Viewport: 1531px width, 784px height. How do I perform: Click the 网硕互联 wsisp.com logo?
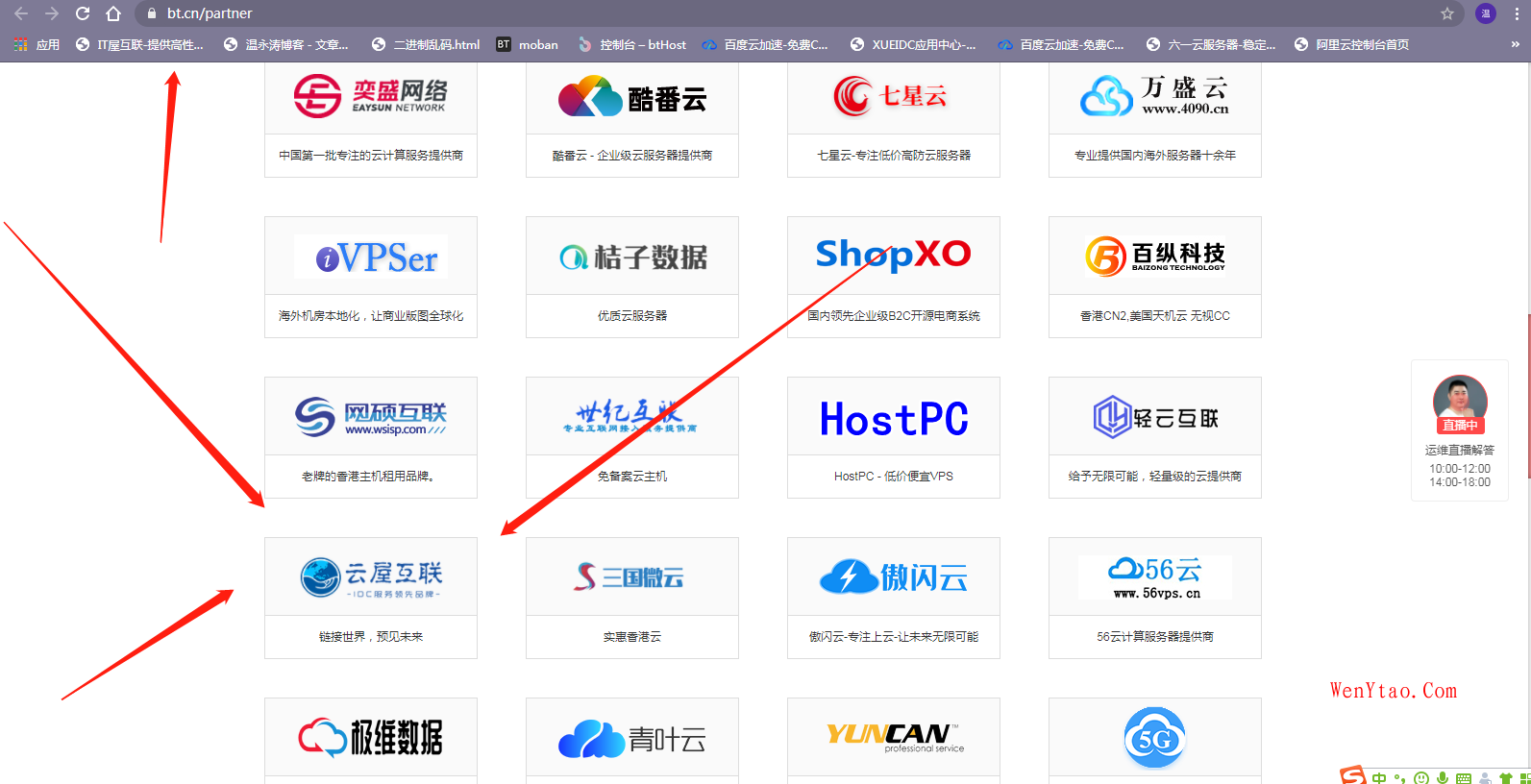(x=371, y=417)
